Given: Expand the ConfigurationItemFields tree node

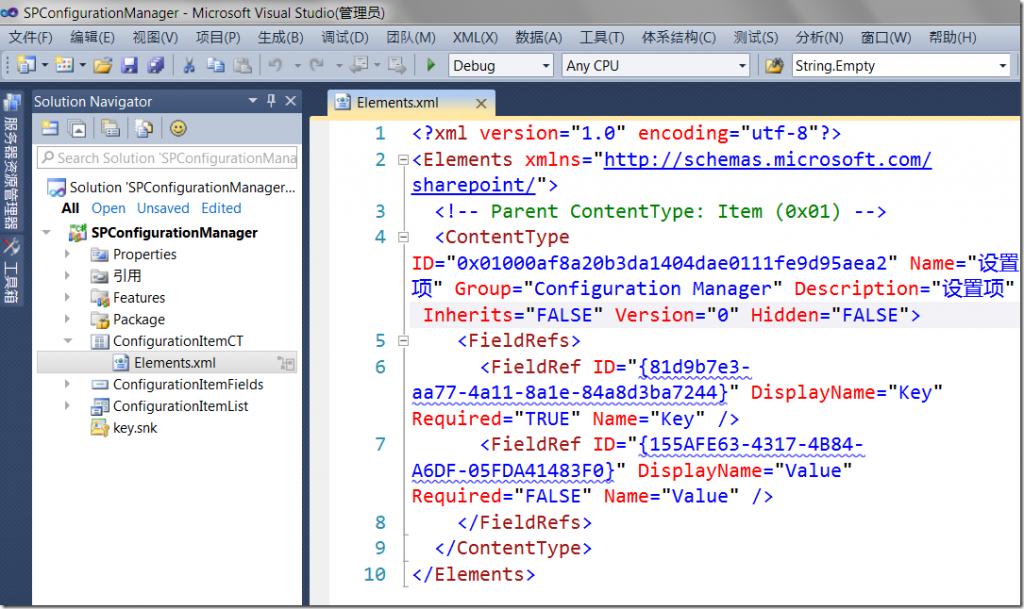Looking at the screenshot, I should click(67, 384).
